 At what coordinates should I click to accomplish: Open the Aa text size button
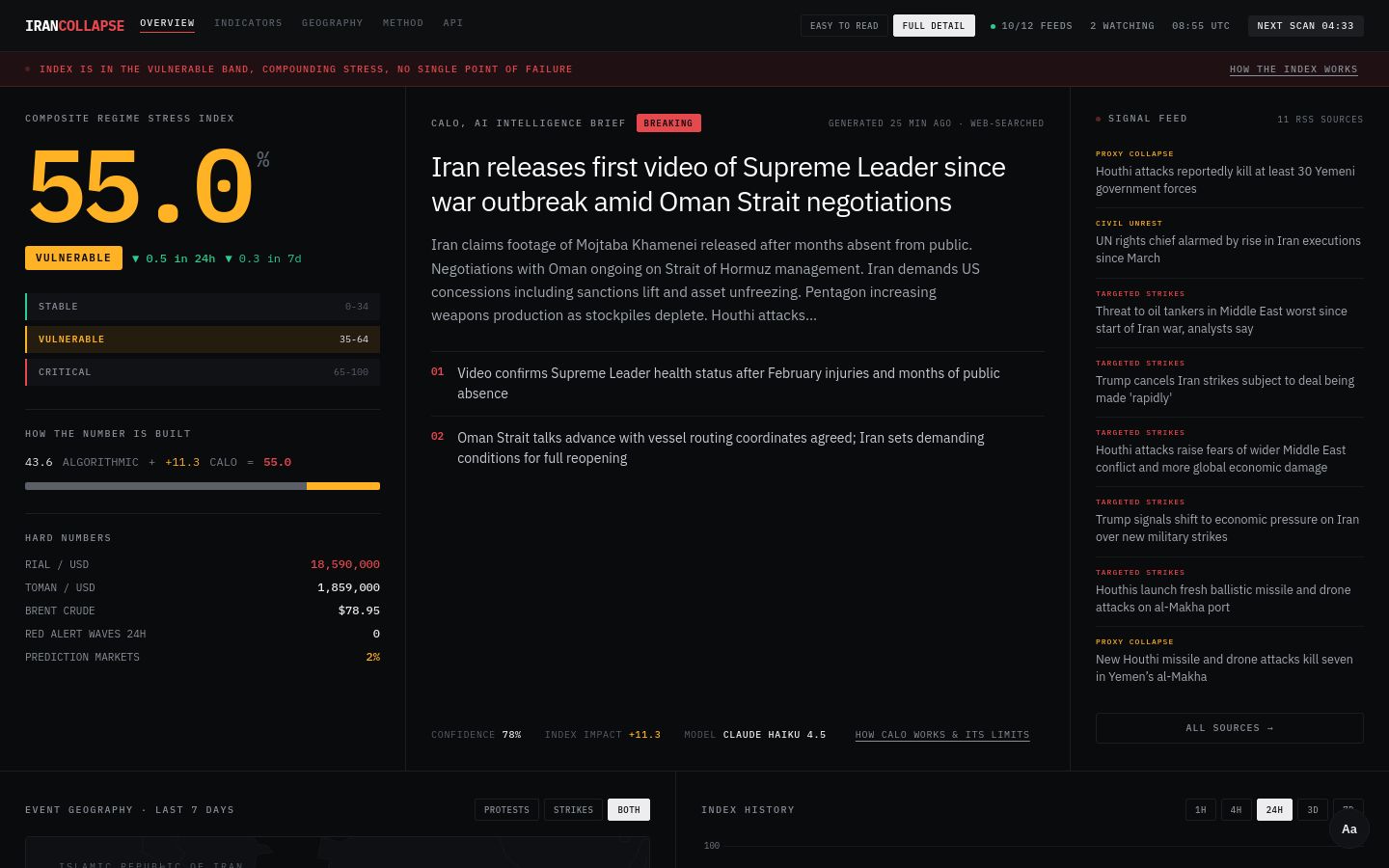click(1349, 829)
